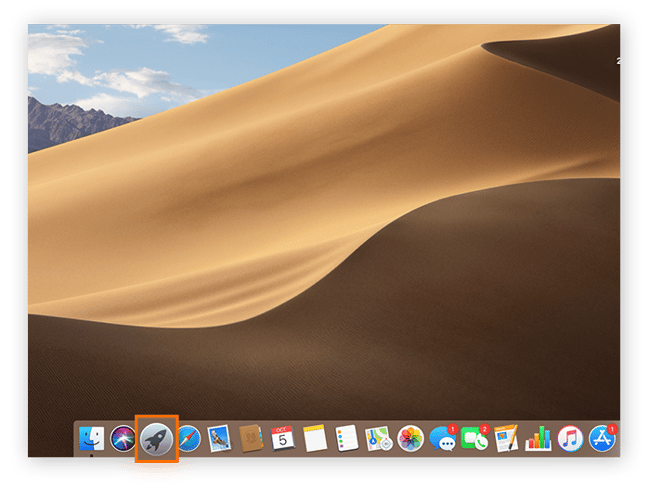The image size is (650, 487).
Task: Open the Maps app icon
Action: click(x=378, y=439)
